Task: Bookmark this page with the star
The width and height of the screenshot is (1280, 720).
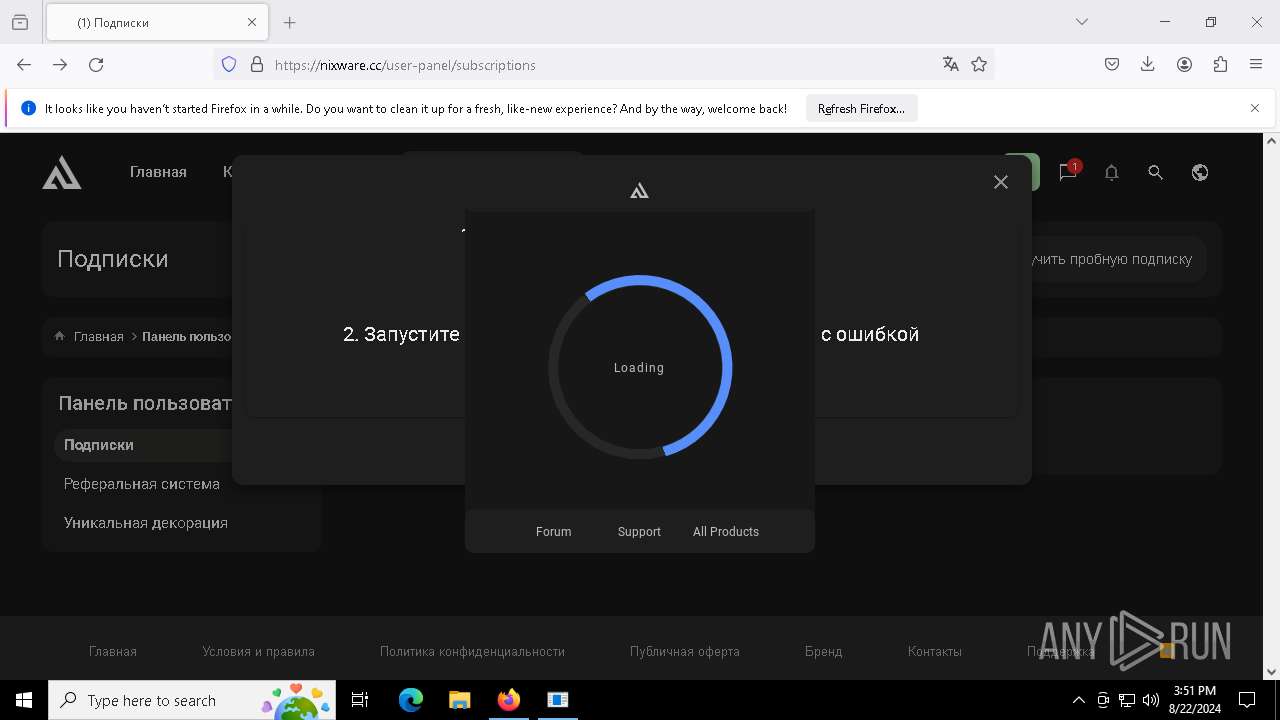Action: 979,65
